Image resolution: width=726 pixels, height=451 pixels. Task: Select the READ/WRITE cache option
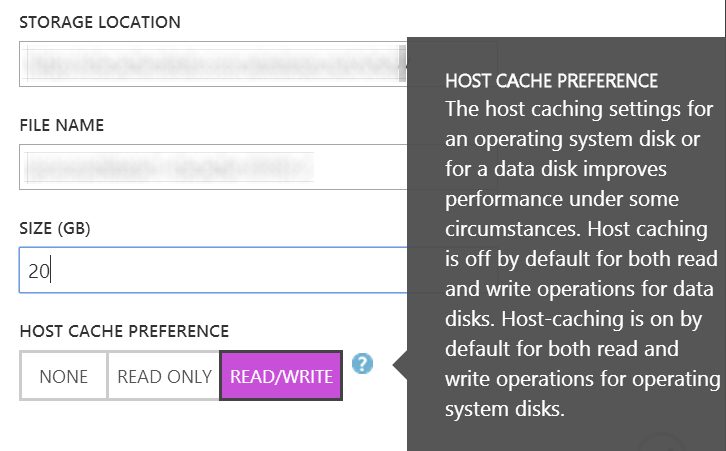point(281,376)
